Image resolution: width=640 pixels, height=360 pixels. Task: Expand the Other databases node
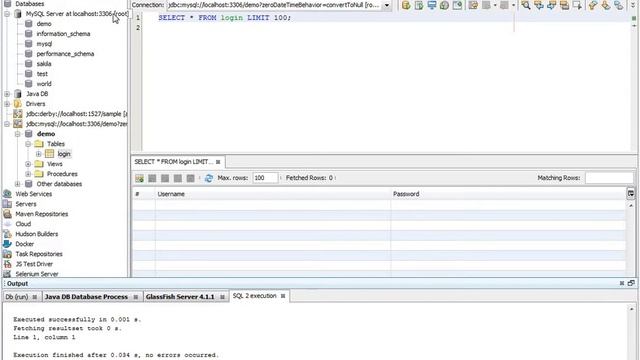click(18, 184)
